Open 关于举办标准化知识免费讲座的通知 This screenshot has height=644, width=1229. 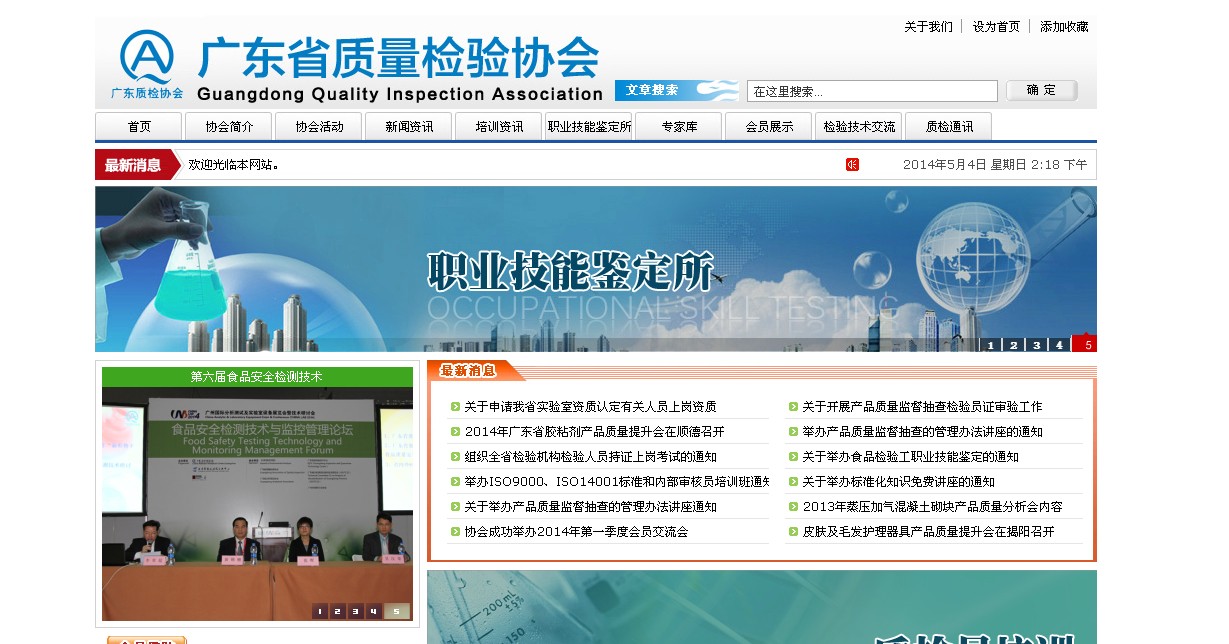898,482
